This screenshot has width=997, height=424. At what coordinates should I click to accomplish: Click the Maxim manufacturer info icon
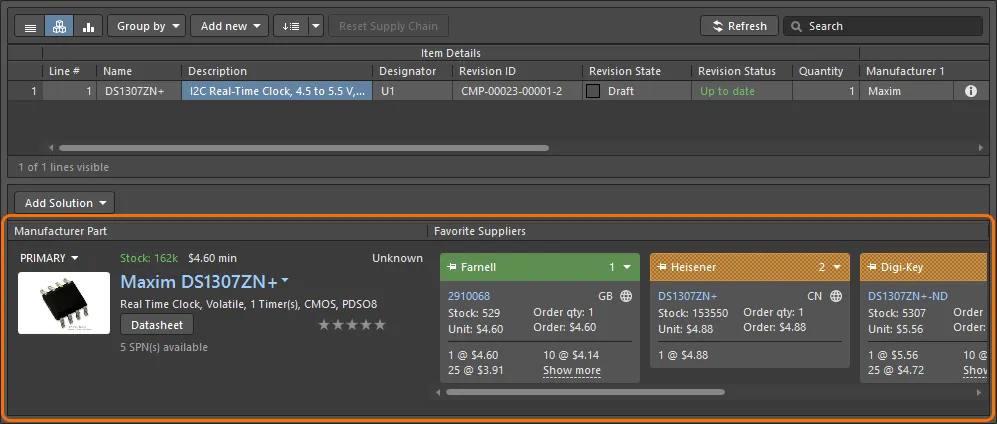pos(970,91)
